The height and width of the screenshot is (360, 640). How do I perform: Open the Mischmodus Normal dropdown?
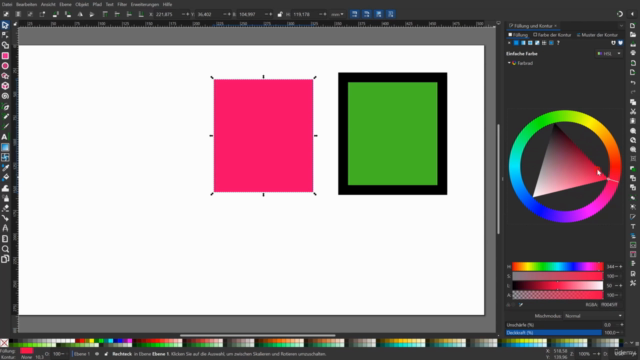[593, 316]
